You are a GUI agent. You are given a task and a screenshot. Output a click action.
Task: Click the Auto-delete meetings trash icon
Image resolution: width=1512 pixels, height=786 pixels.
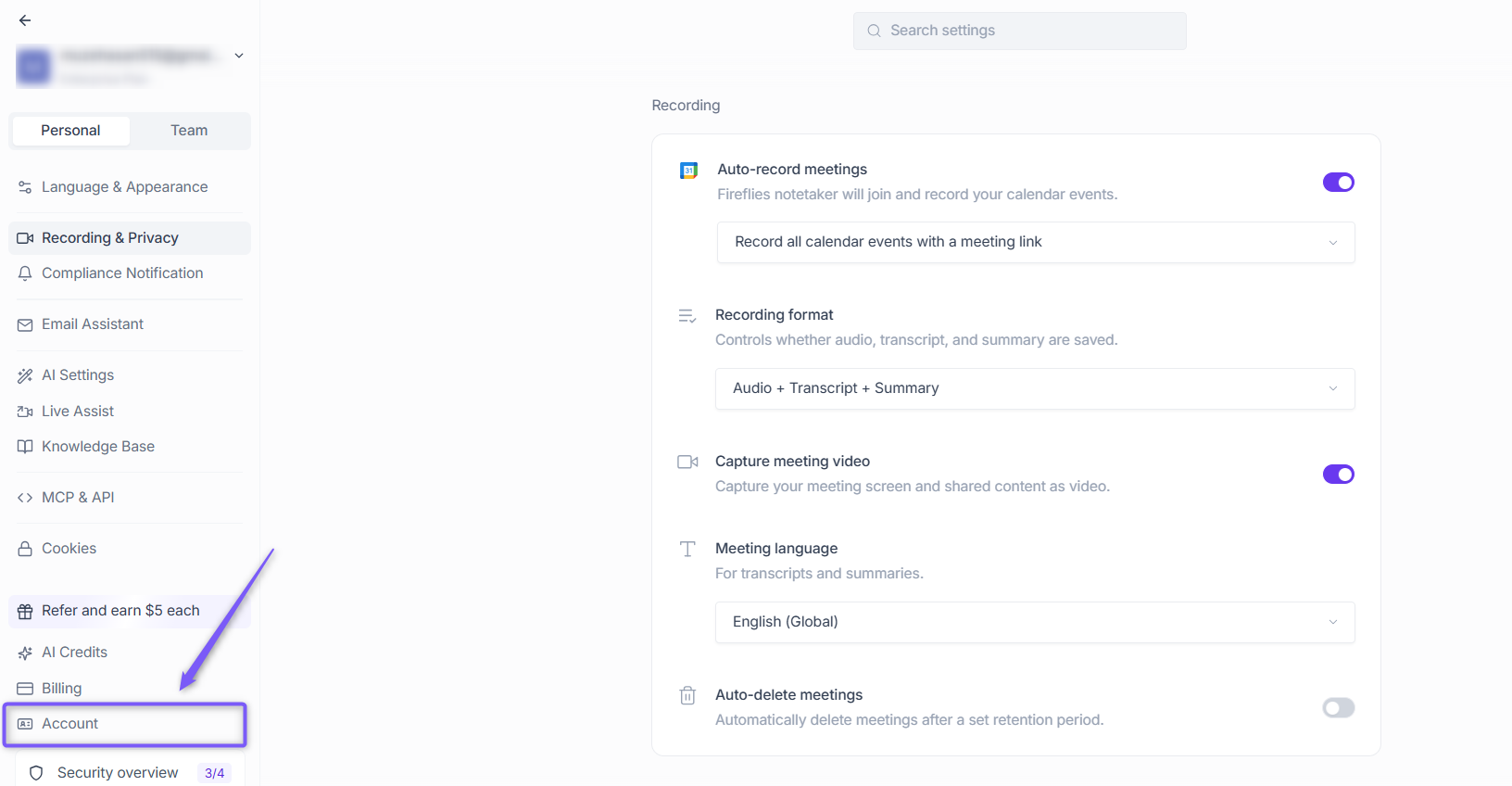click(x=687, y=695)
